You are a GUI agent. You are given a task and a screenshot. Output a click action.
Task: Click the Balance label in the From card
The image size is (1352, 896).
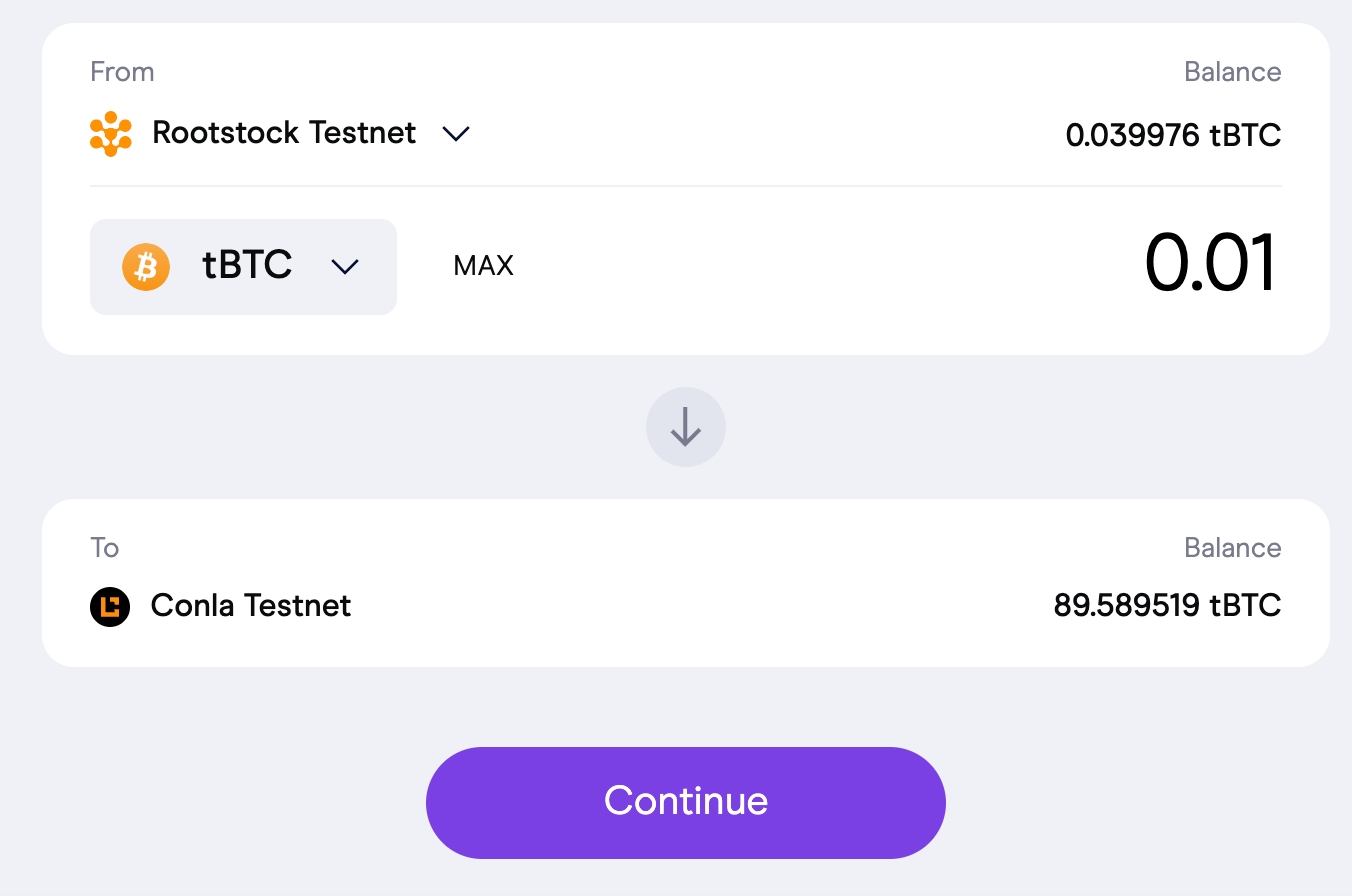[1232, 72]
